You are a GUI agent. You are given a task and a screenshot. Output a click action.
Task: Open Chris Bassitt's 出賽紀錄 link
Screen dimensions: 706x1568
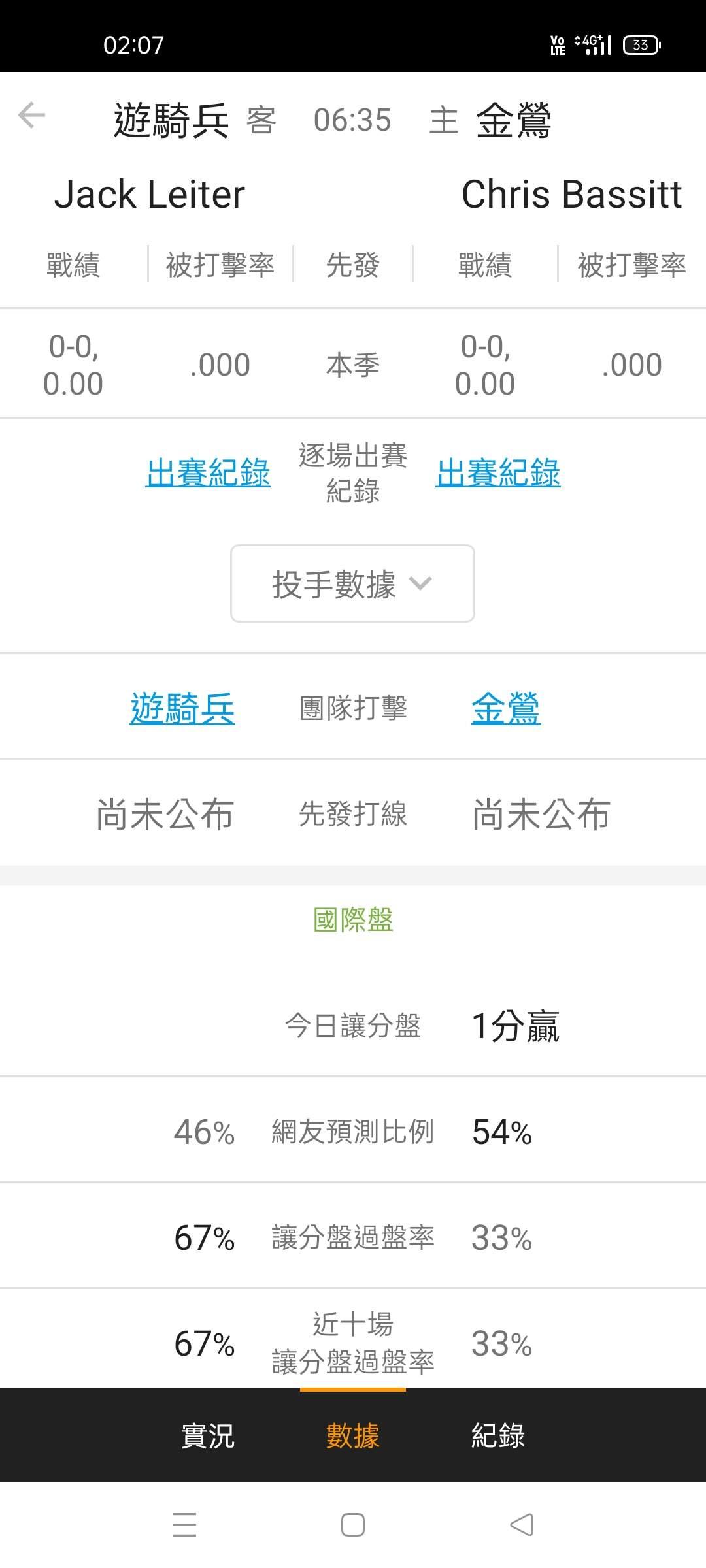(x=498, y=472)
